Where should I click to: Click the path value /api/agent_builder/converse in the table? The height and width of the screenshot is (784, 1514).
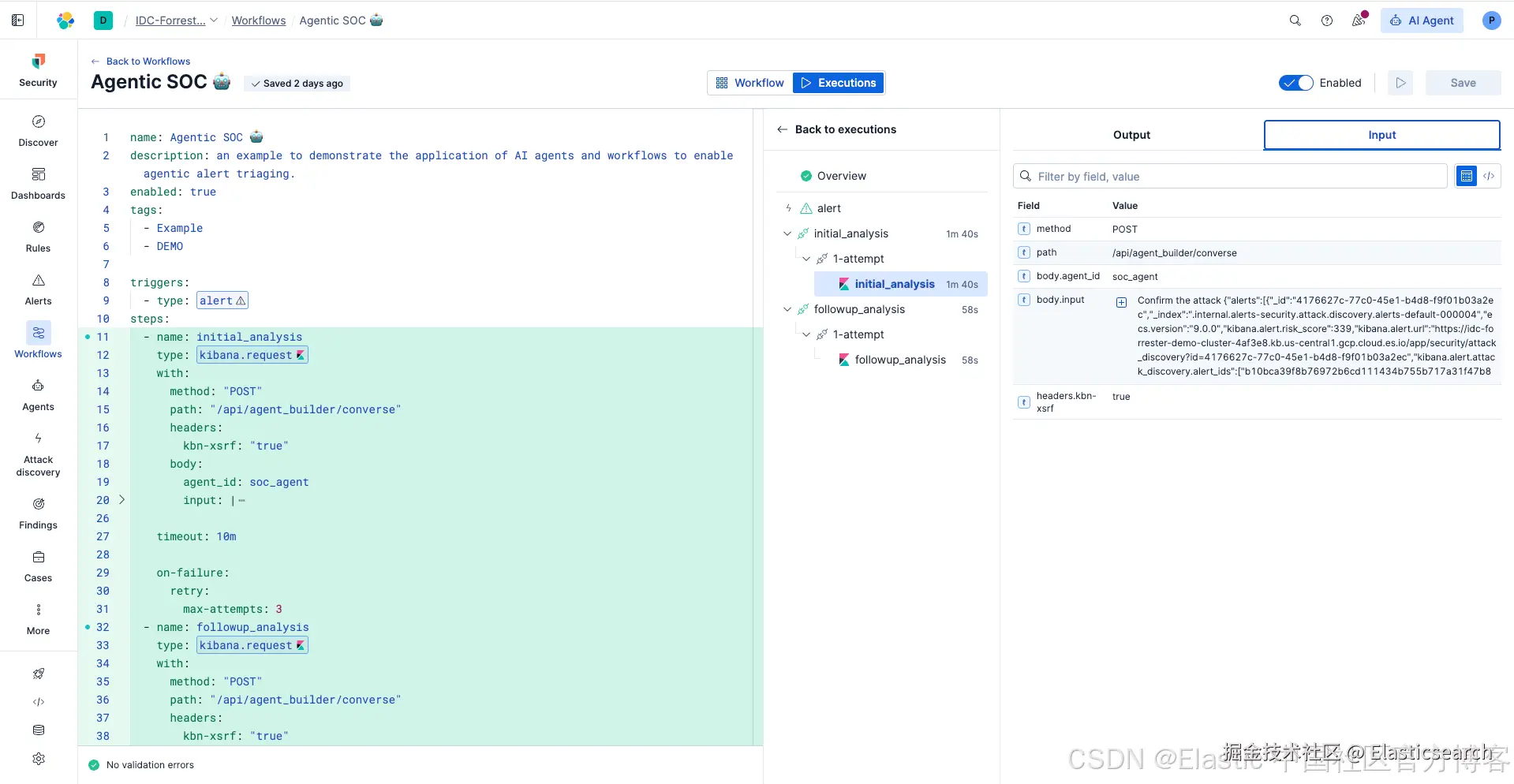pyautogui.click(x=1174, y=253)
